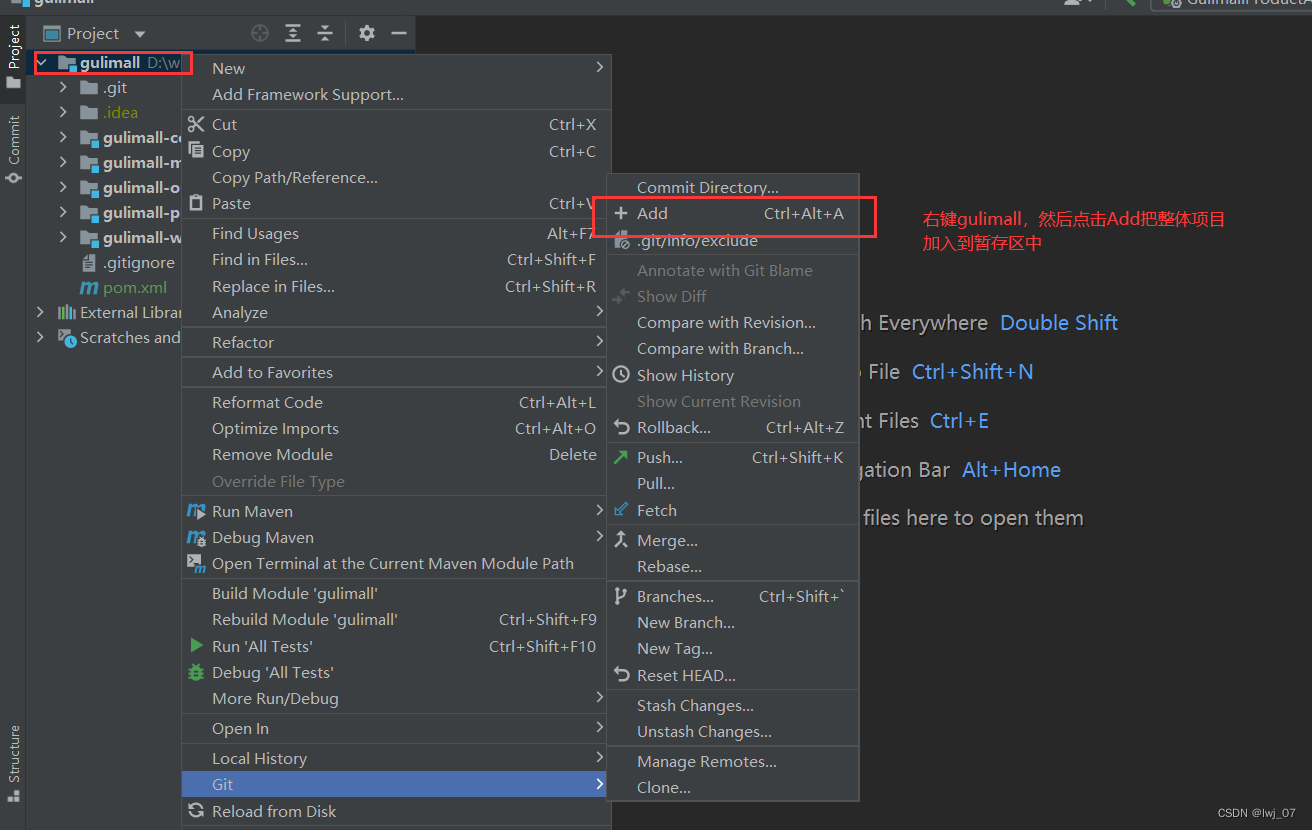Choose Rollback... in Git submenu
This screenshot has width=1312, height=830.
point(733,427)
